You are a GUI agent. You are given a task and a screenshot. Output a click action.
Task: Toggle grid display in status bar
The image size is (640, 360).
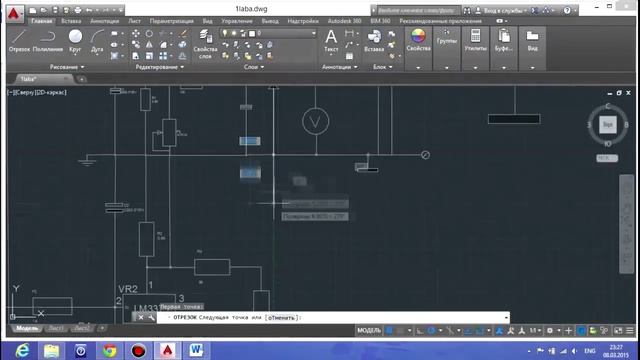pos(389,330)
